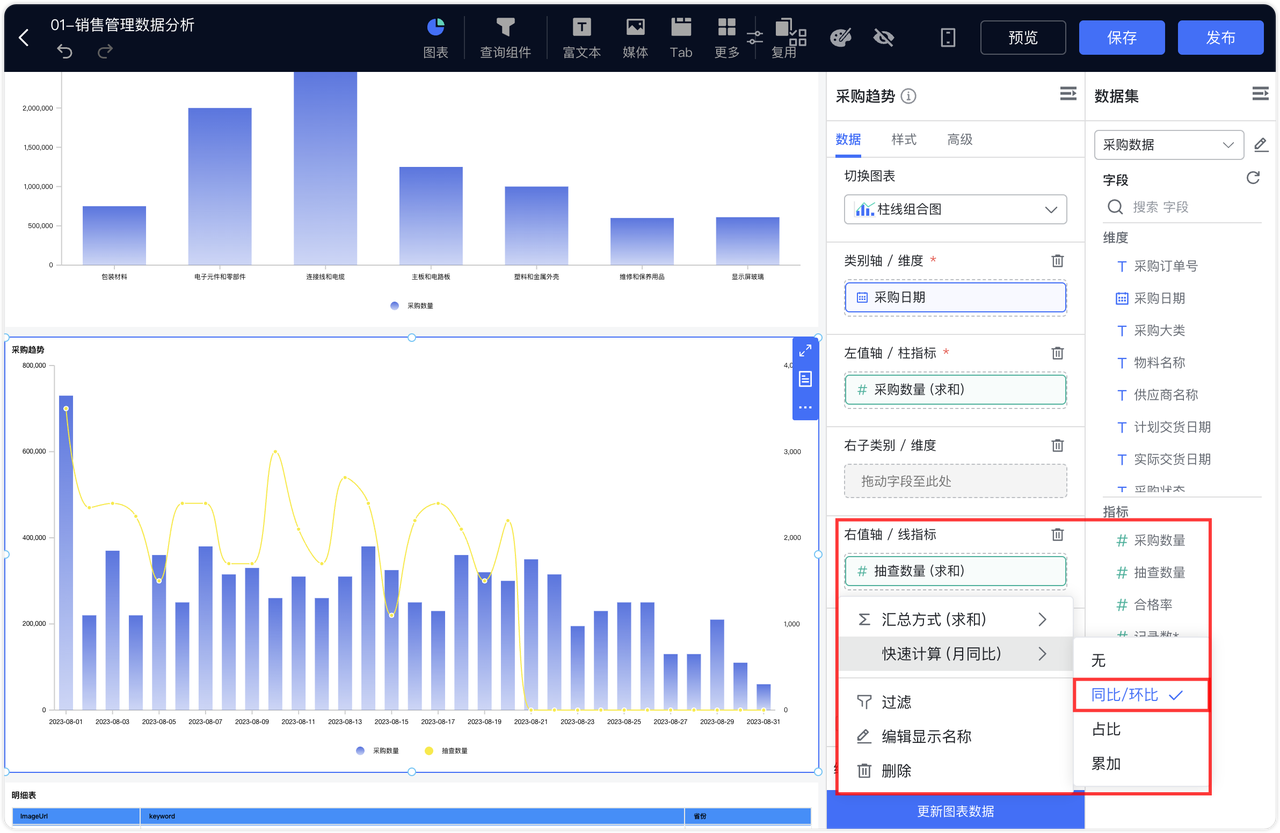Open the 柱线组合图 chart type dropdown
This screenshot has height=833, width=1280.
[954, 209]
